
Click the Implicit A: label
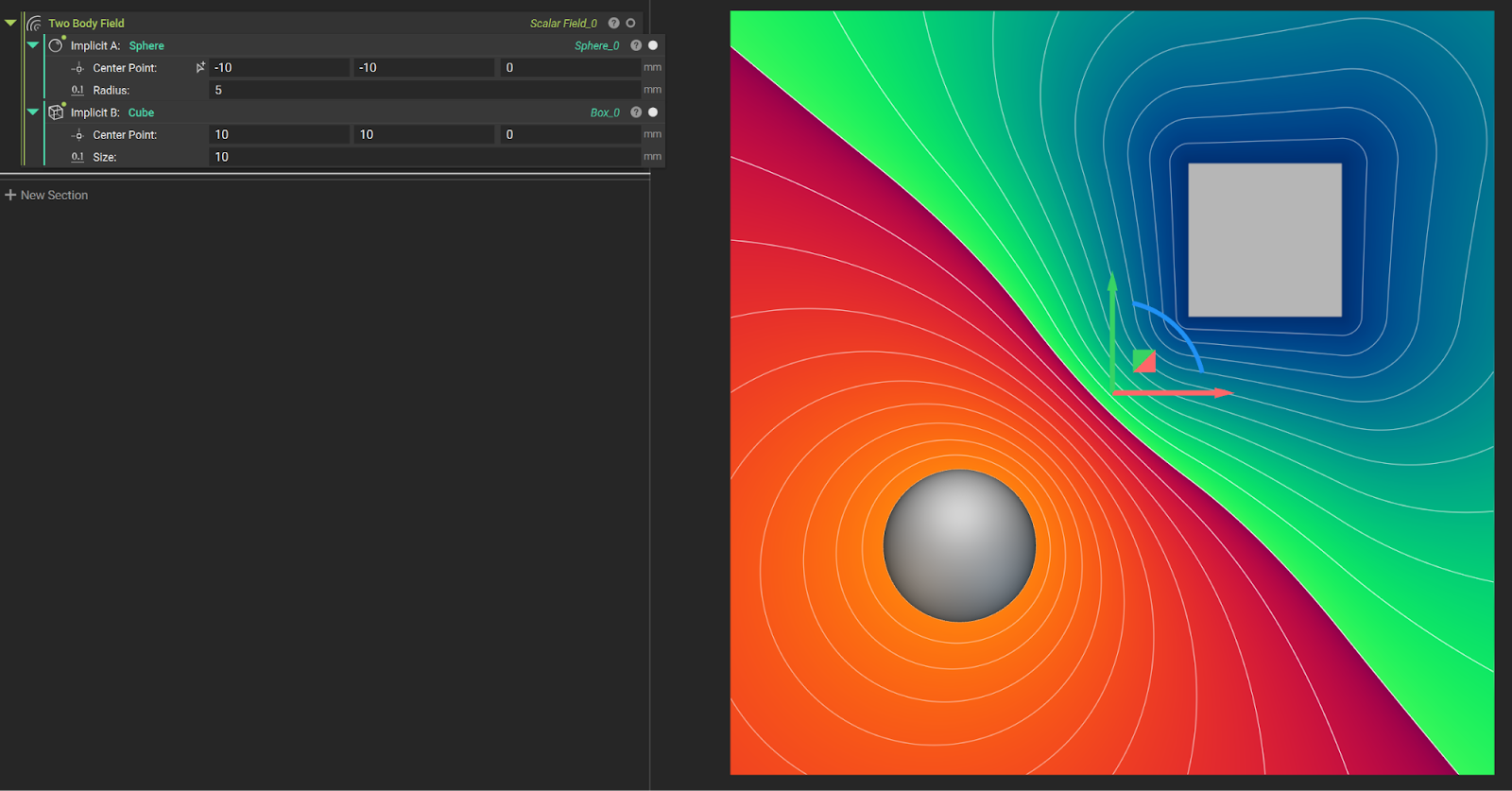[x=95, y=45]
